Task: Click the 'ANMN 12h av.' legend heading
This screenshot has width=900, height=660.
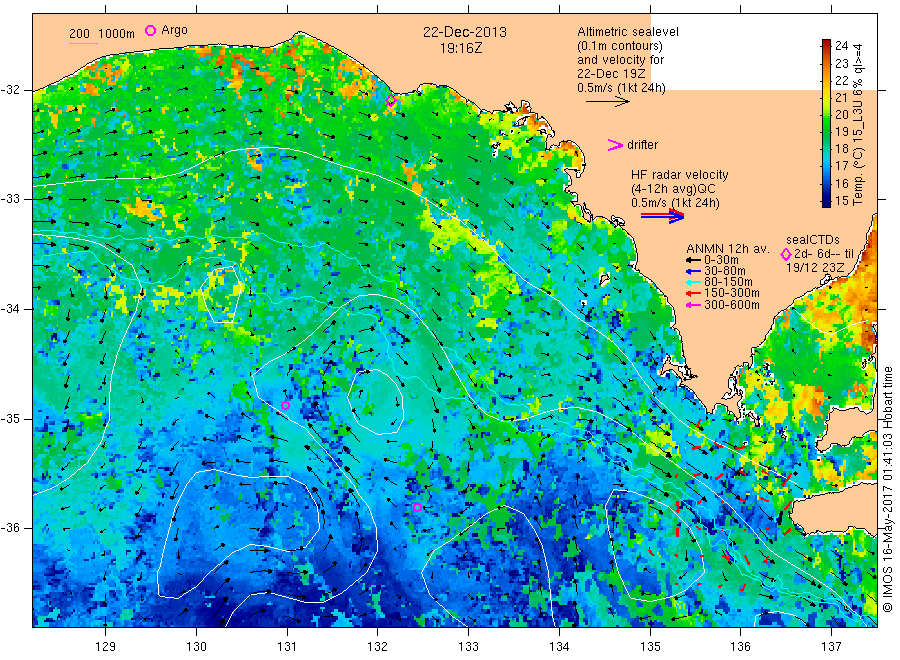Action: click(x=727, y=249)
